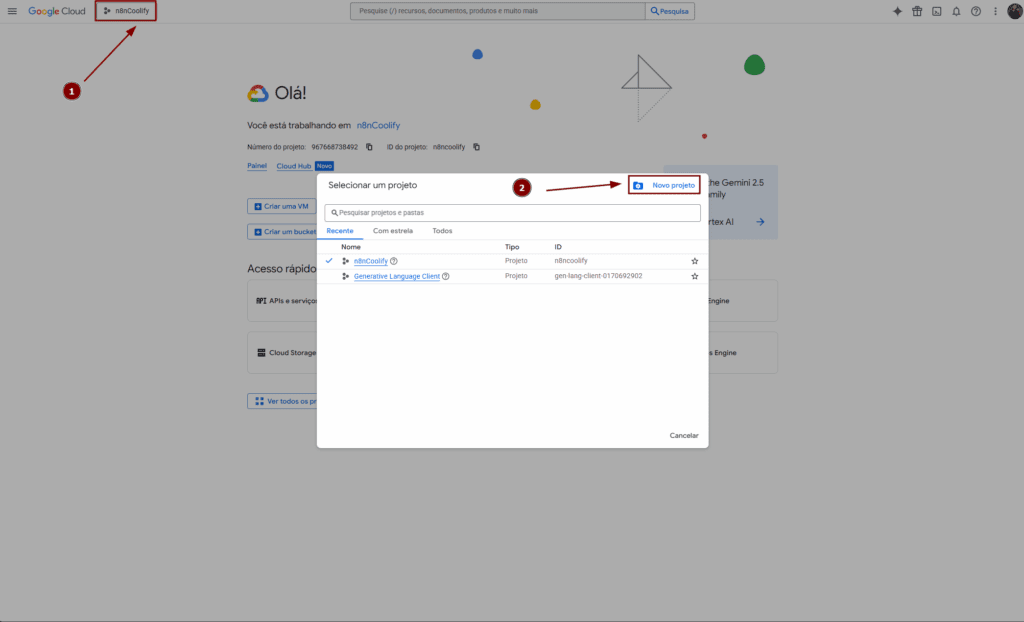The image size is (1024, 622).
Task: Click the n8ncoolify ID cell in project list
Action: (571, 260)
